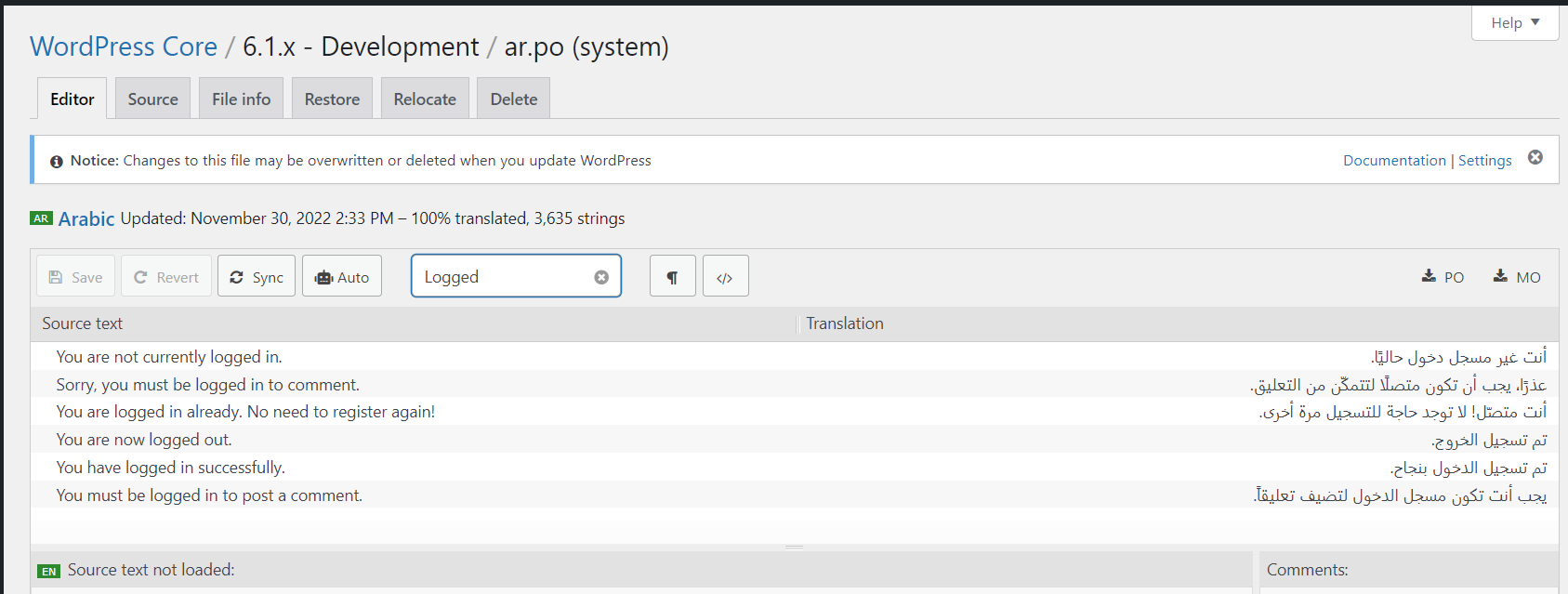Image resolution: width=1568 pixels, height=594 pixels.
Task: Click the notice info icon
Action: tap(57, 162)
